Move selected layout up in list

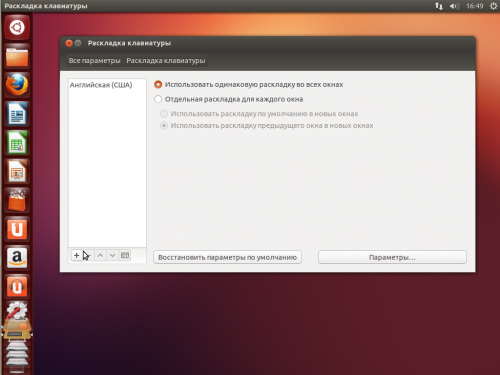(100, 256)
